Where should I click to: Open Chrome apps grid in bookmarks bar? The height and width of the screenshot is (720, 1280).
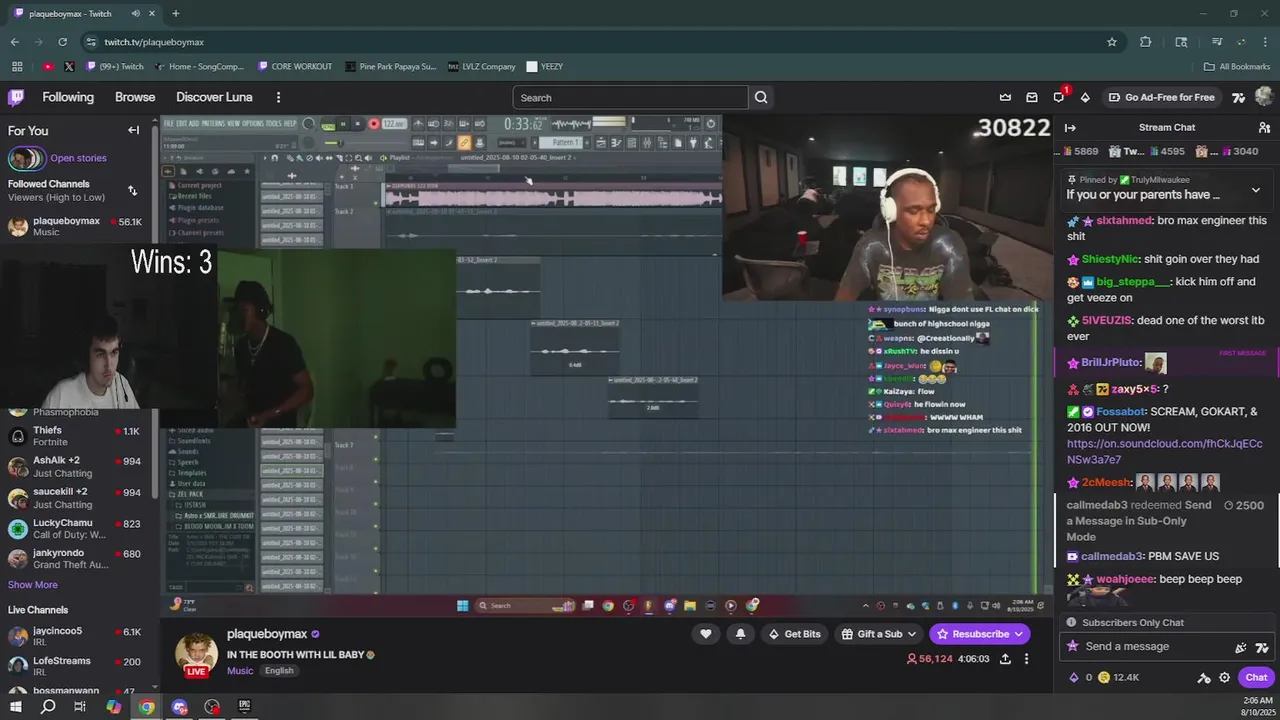(x=17, y=67)
